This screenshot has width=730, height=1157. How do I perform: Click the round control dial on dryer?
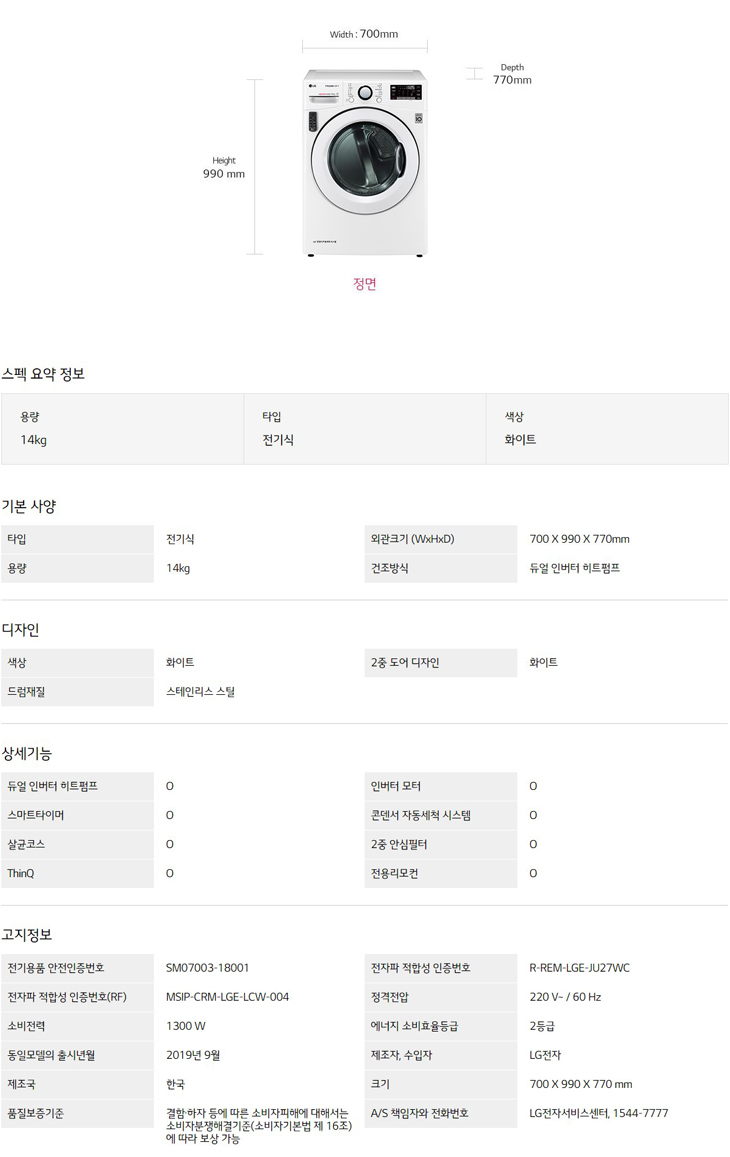(365, 93)
